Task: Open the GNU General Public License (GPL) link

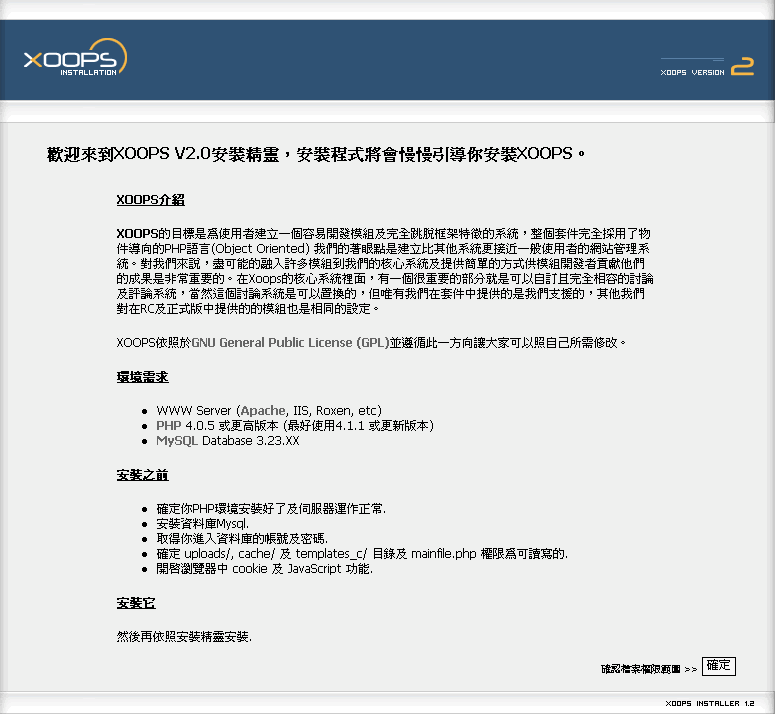Action: pyautogui.click(x=291, y=344)
